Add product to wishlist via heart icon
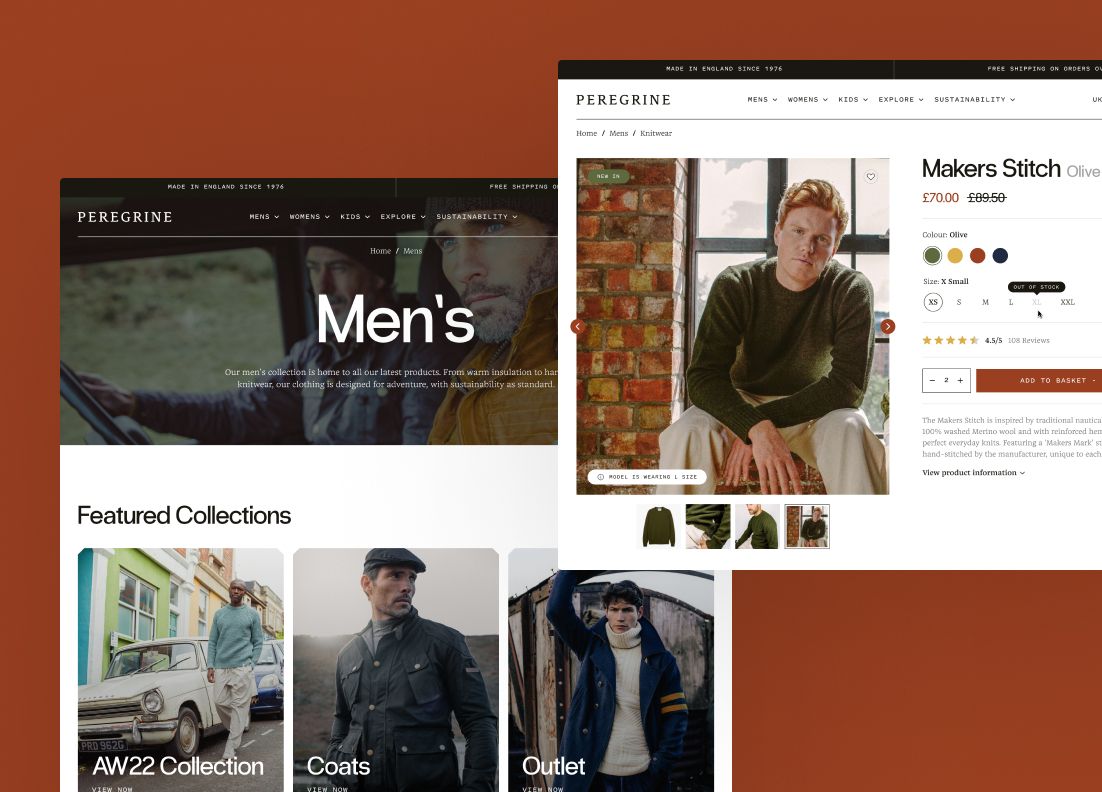The height and width of the screenshot is (792, 1102). (871, 177)
